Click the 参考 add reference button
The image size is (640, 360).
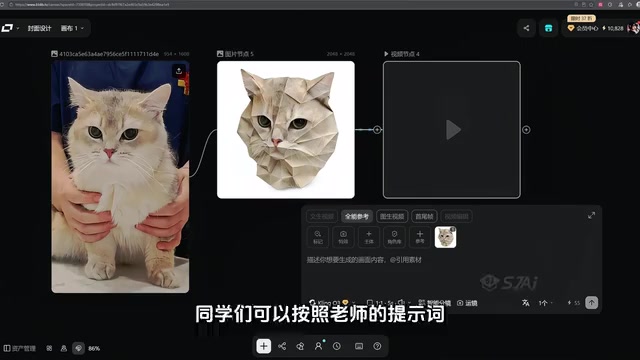(x=420, y=237)
